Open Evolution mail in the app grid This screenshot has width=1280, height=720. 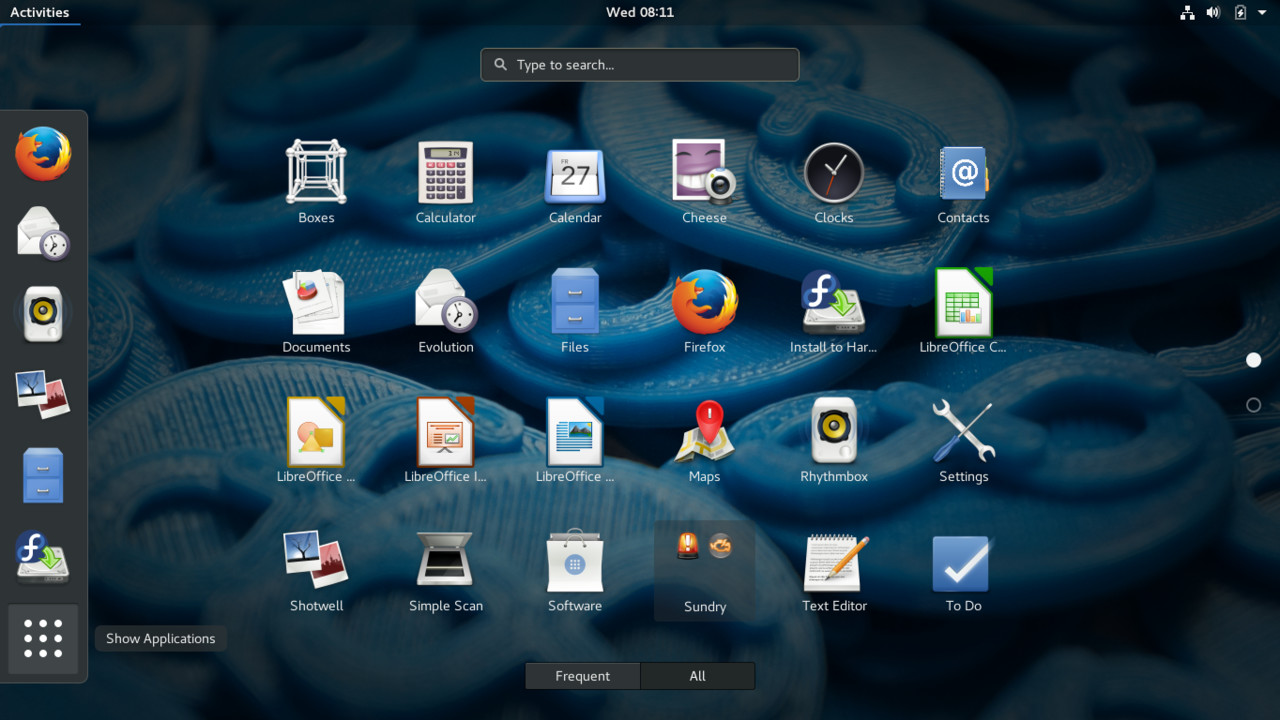446,312
